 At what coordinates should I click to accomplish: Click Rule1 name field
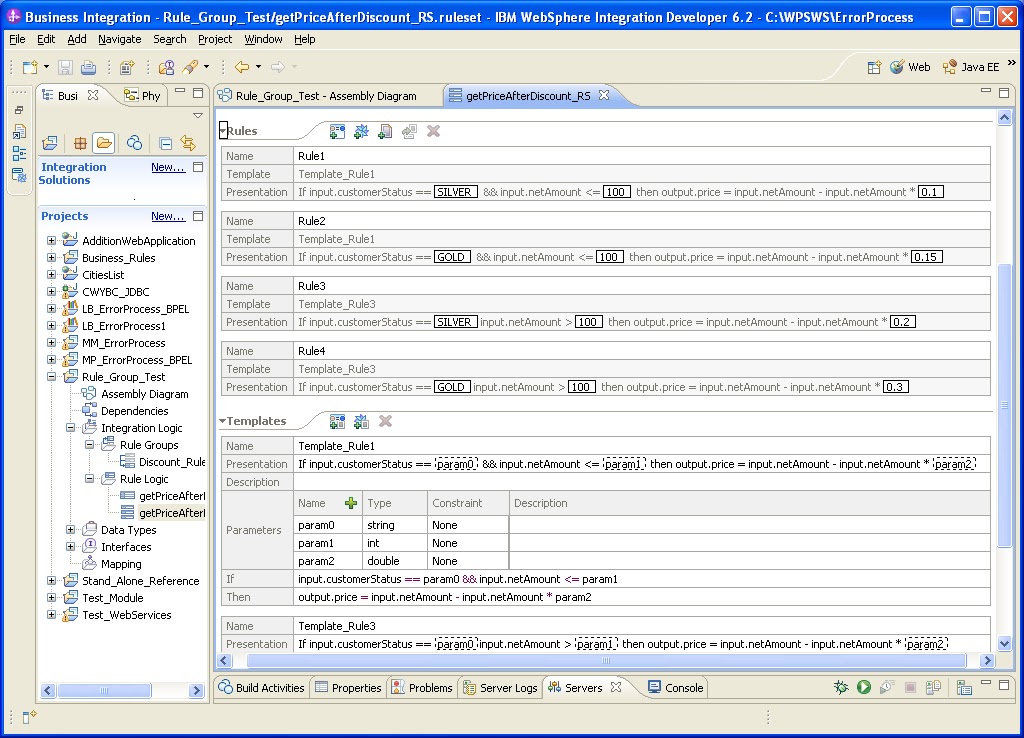pyautogui.click(x=641, y=156)
